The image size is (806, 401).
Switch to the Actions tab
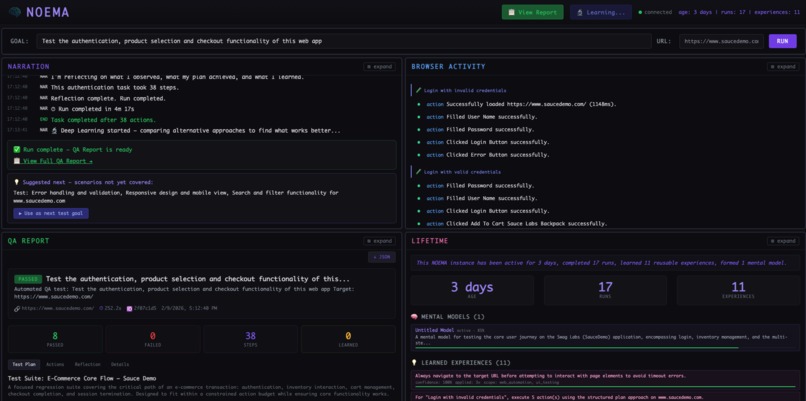tap(55, 364)
